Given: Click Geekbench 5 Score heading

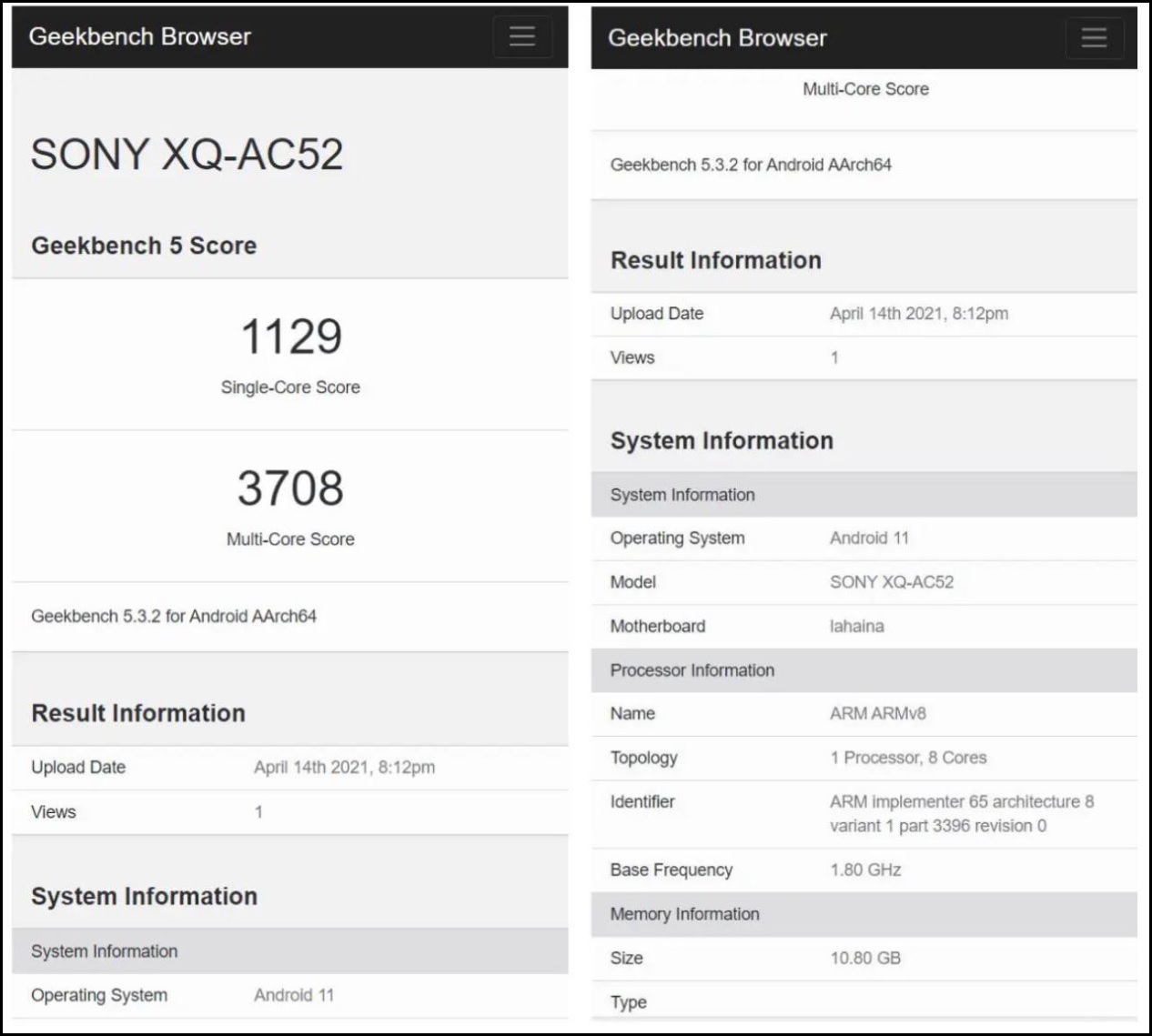Looking at the screenshot, I should (144, 246).
